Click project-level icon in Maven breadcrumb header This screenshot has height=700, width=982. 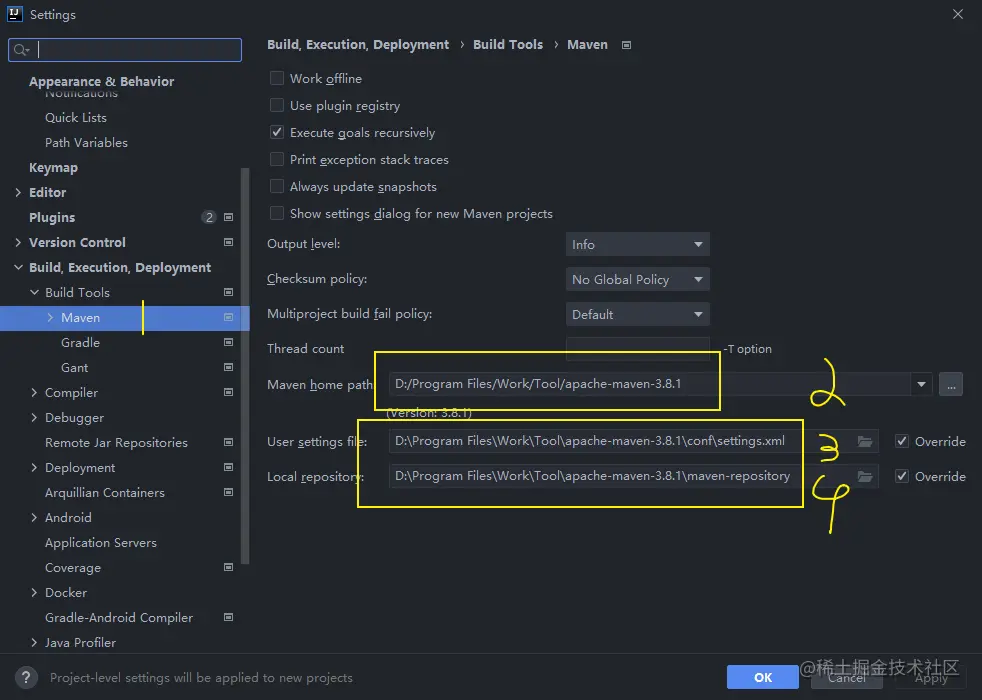pos(626,45)
